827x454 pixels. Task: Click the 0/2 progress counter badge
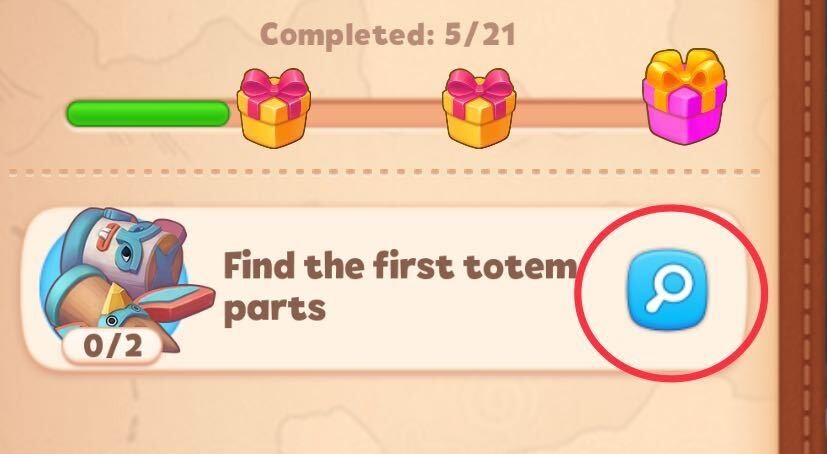[112, 346]
